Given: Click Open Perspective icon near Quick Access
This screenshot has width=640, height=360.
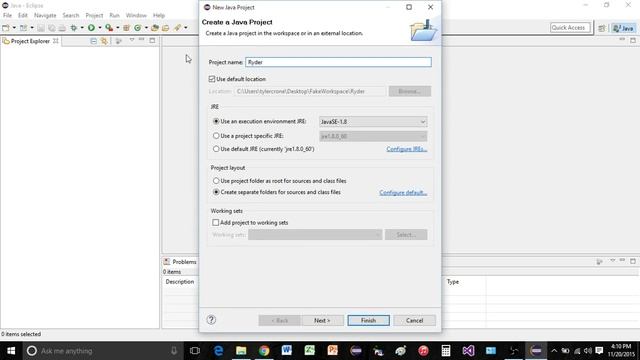Looking at the screenshot, I should click(x=602, y=28).
